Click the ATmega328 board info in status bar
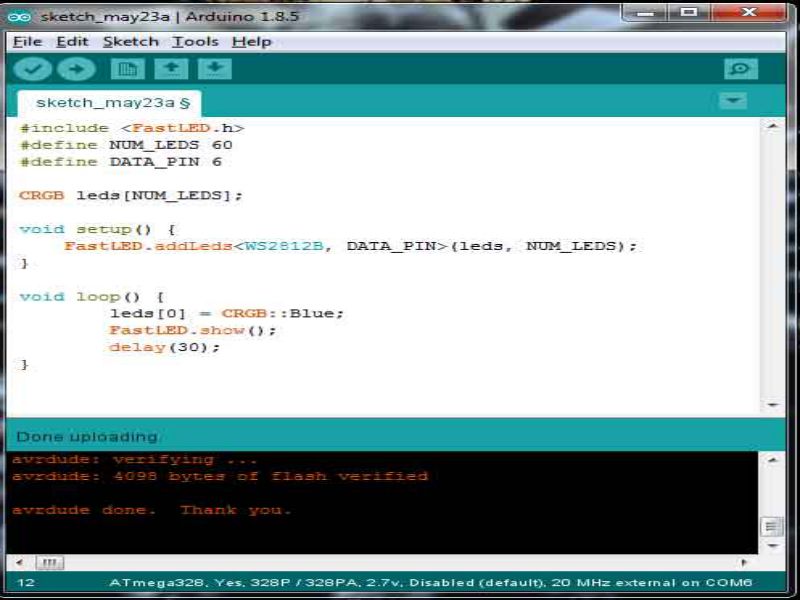 coord(431,582)
